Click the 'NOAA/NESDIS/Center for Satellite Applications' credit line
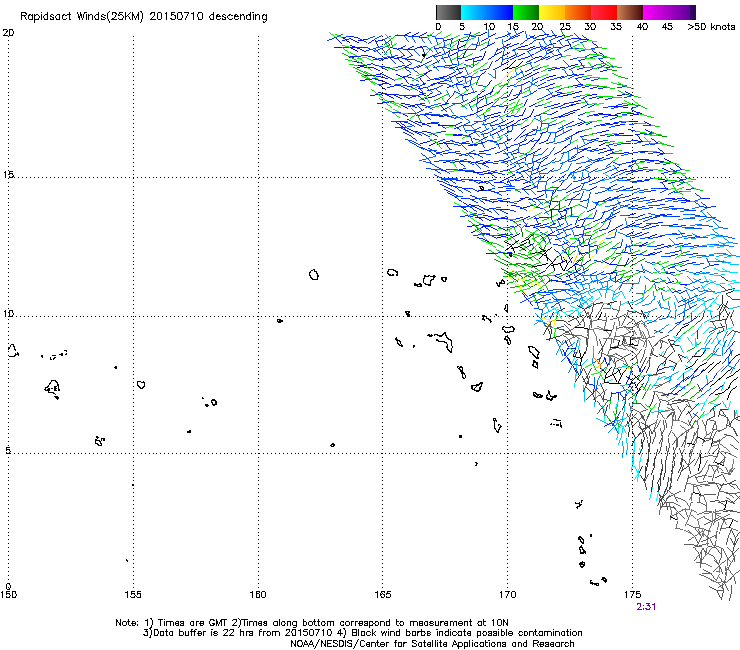This screenshot has height=650, width=740. (x=432, y=644)
